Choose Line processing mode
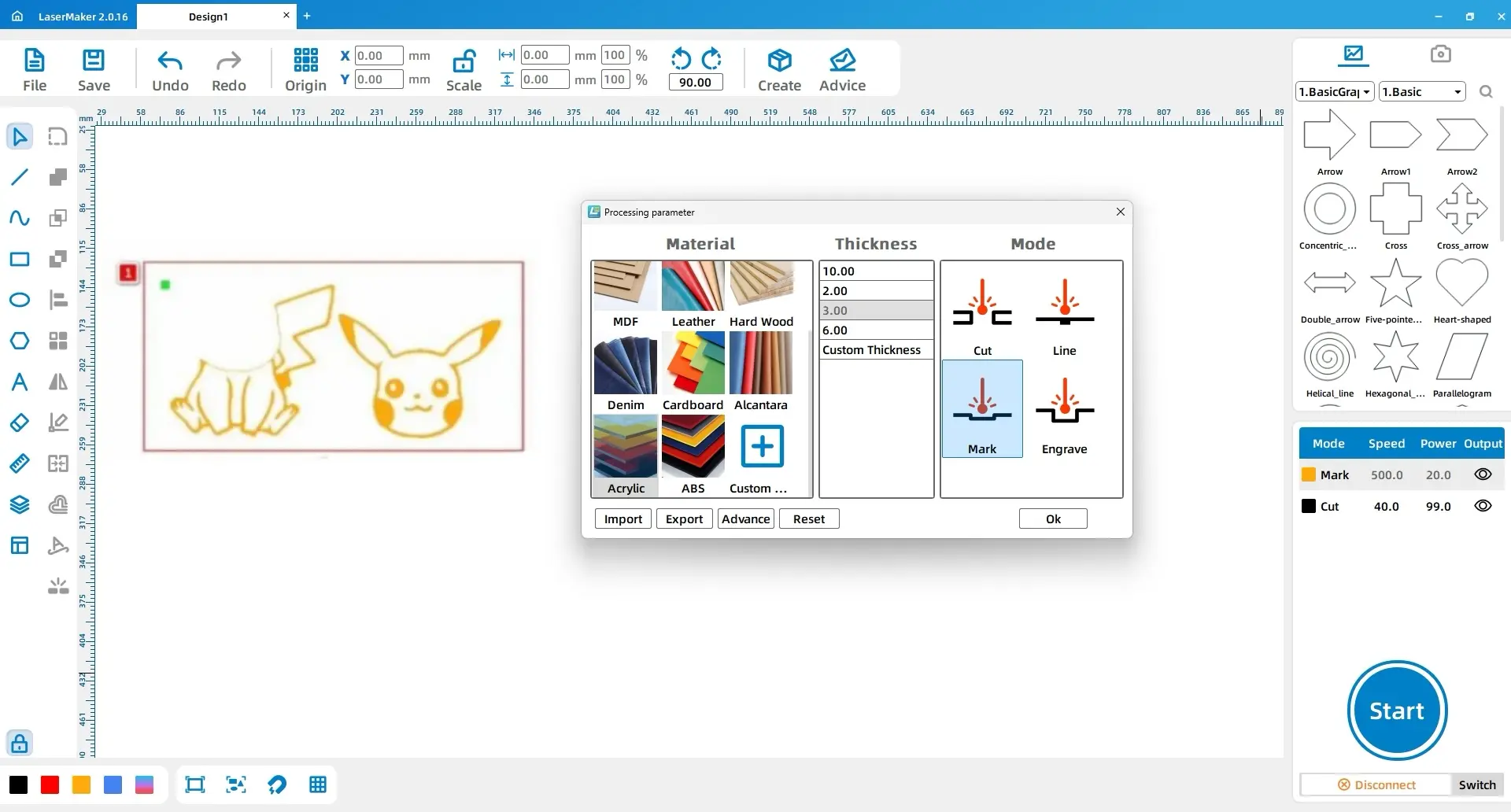The width and height of the screenshot is (1511, 812). 1064,312
